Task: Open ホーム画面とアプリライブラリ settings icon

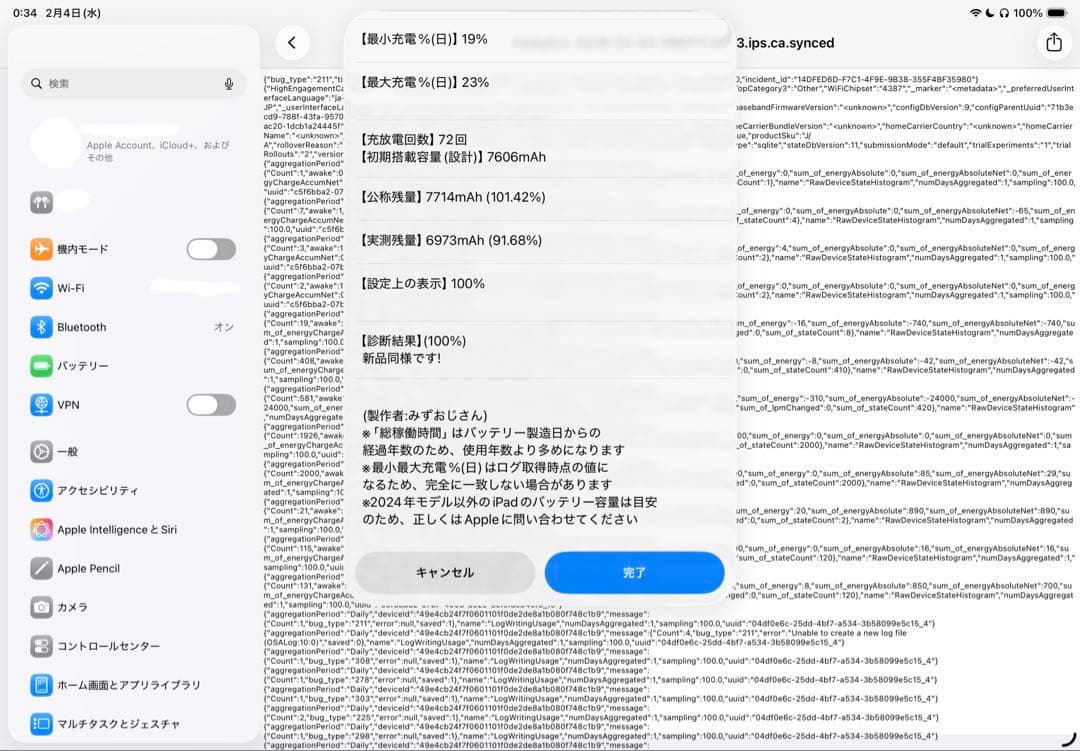Action: tap(43, 685)
